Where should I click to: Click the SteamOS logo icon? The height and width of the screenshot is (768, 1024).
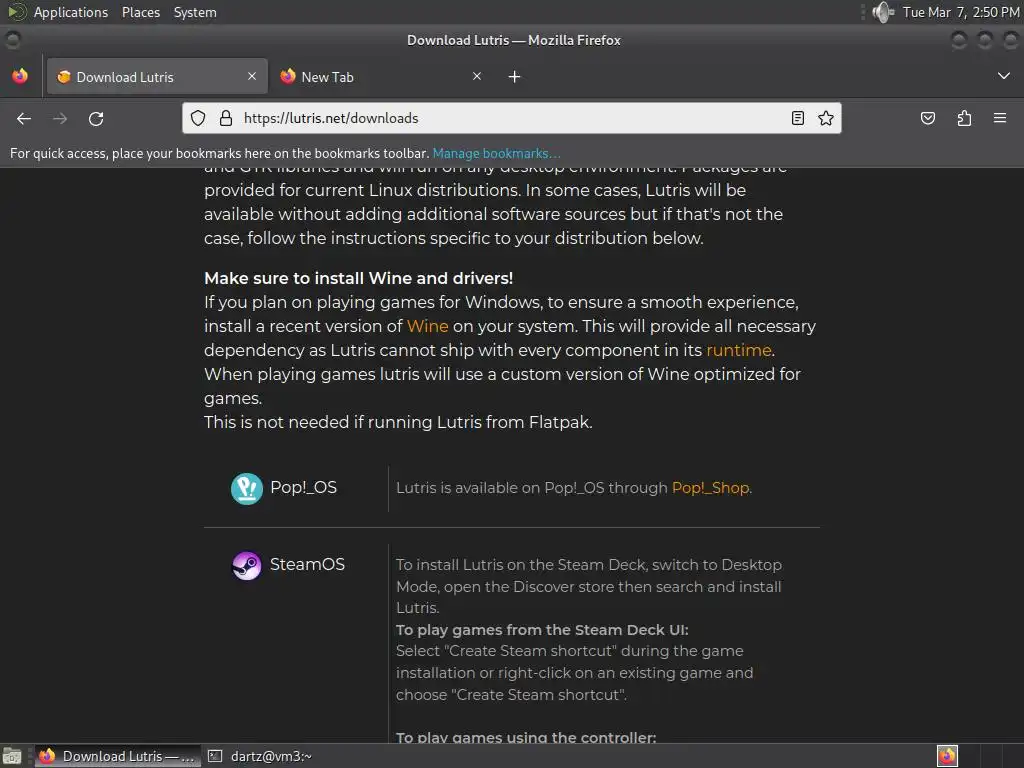(247, 566)
